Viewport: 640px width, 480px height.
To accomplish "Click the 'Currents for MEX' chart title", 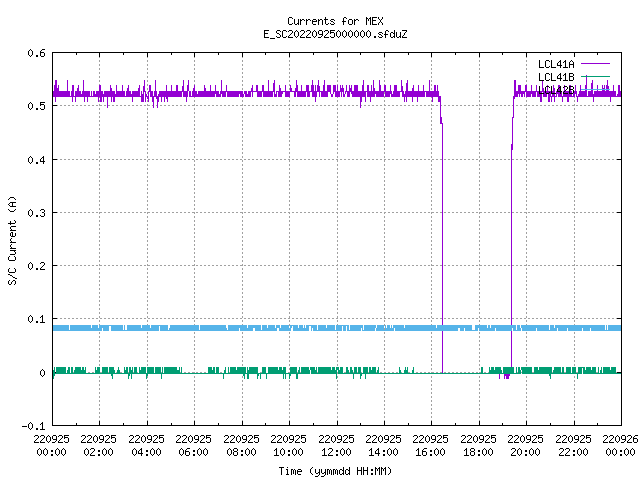I will click(x=335, y=21).
